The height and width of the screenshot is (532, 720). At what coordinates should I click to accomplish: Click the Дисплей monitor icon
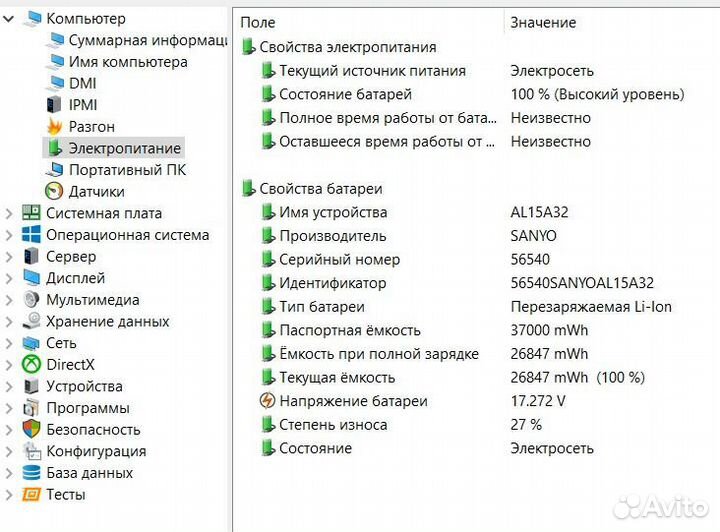click(x=31, y=278)
